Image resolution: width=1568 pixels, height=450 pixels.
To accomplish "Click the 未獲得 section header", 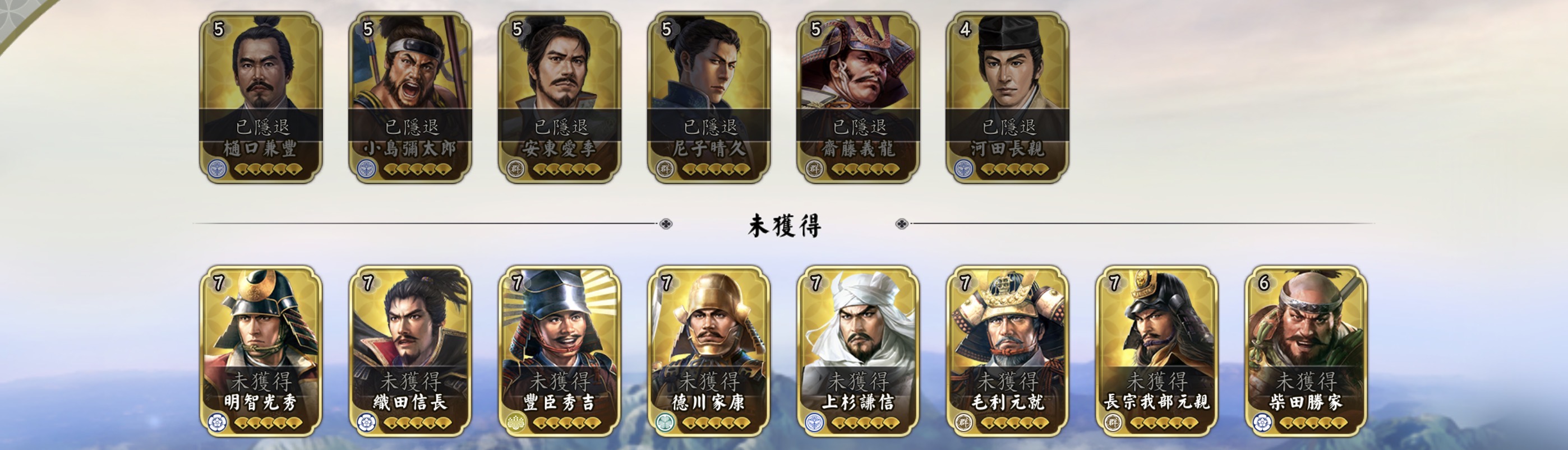I will (x=784, y=225).
